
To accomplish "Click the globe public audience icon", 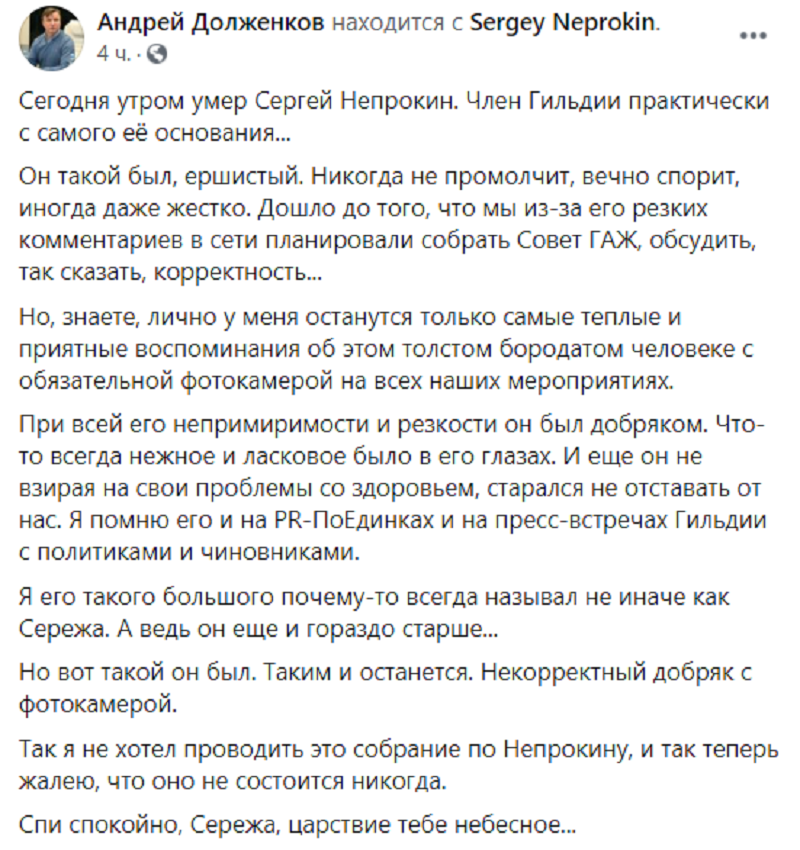I will pyautogui.click(x=157, y=54).
